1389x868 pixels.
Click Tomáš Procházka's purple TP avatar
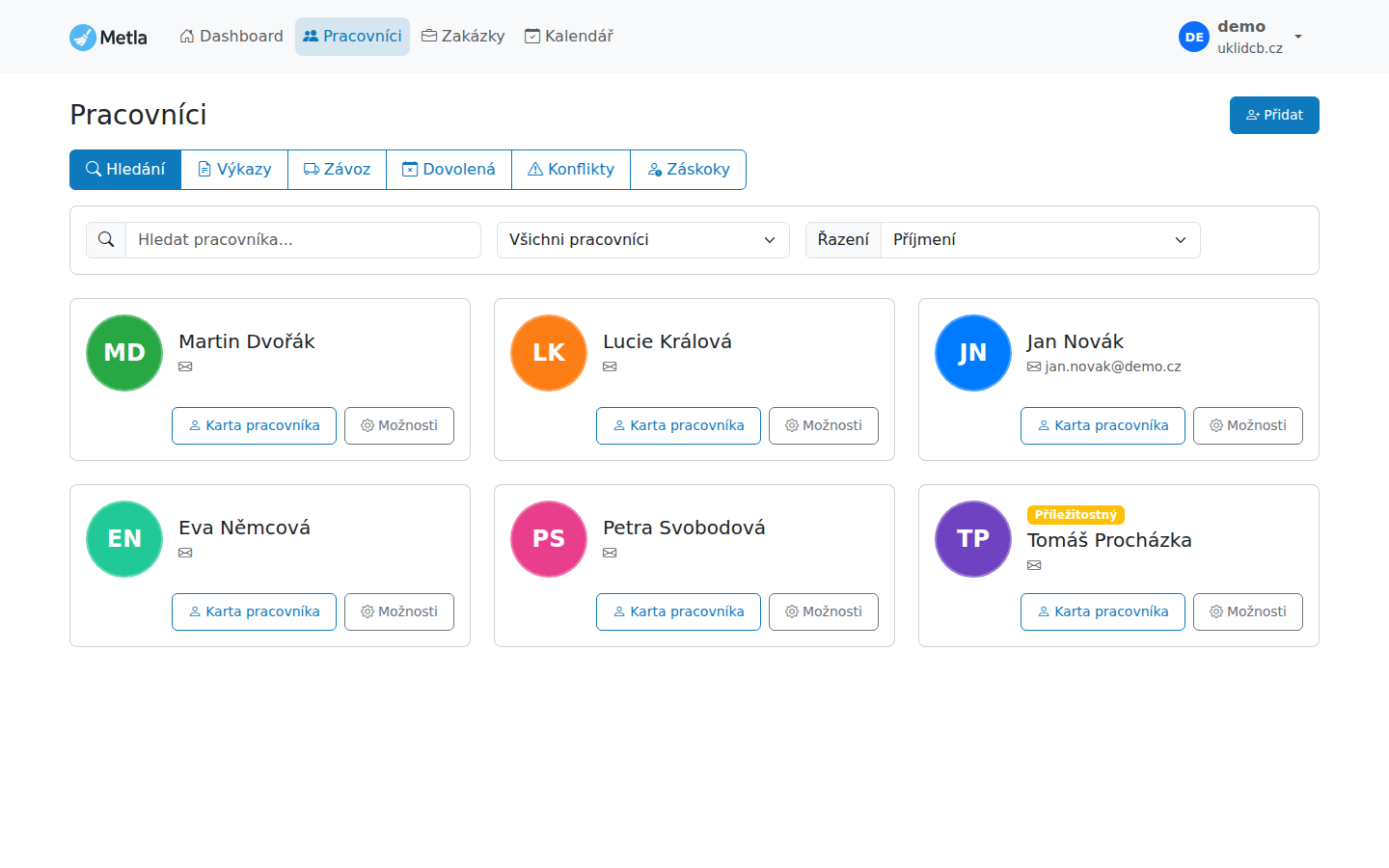coord(973,539)
